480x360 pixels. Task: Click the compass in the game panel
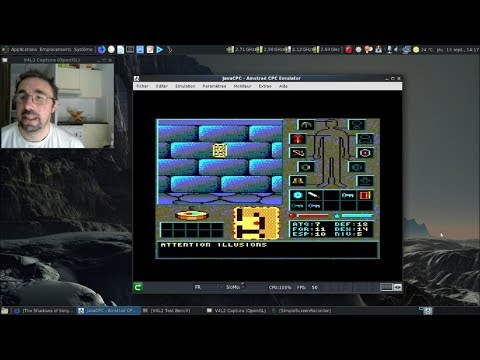coord(192,214)
